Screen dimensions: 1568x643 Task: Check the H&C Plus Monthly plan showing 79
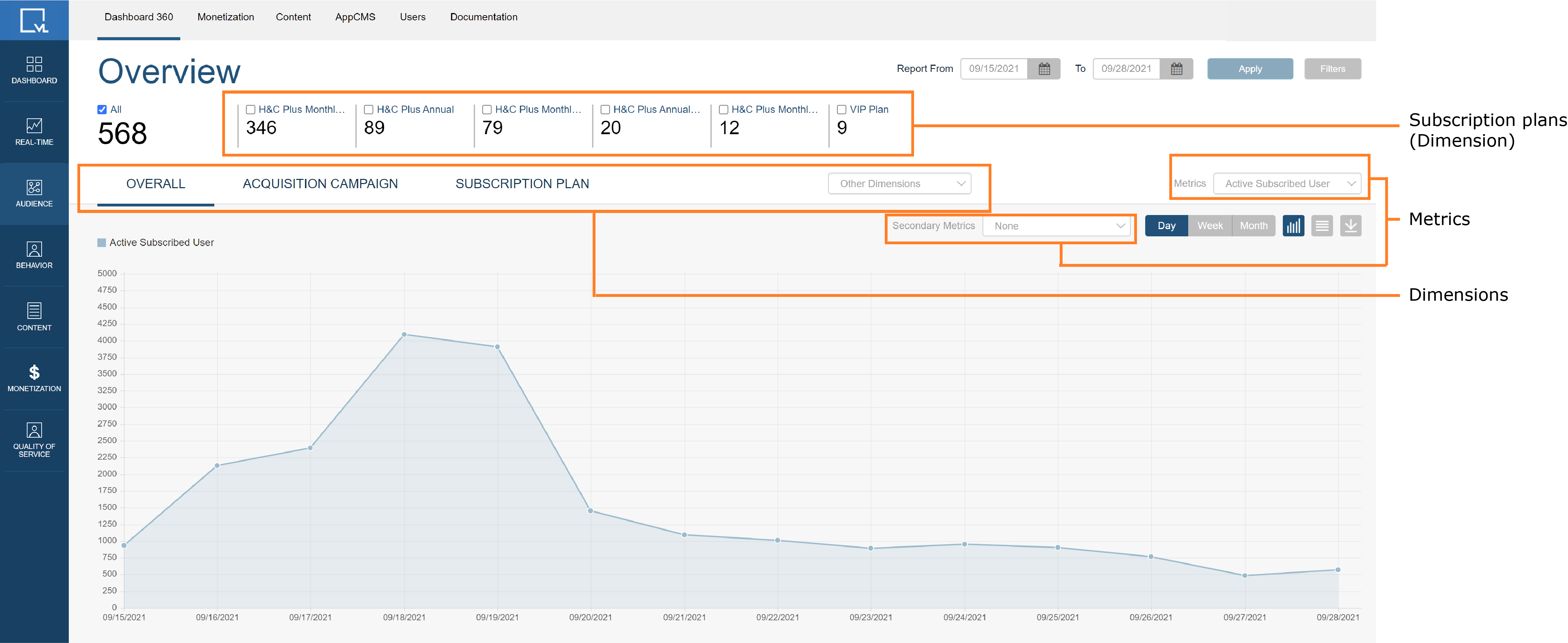pos(487,110)
